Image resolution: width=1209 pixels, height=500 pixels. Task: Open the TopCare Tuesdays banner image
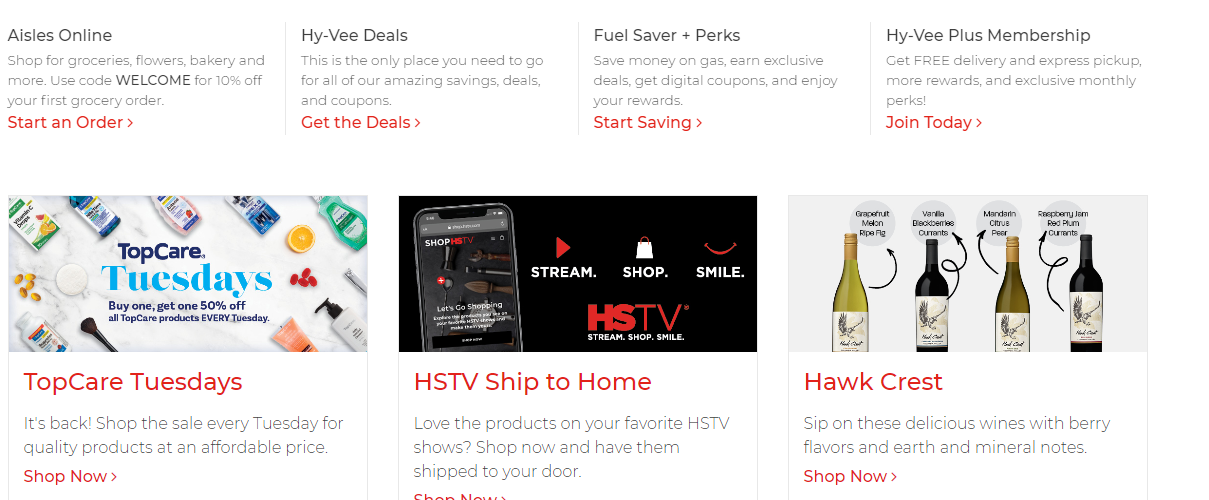point(188,274)
